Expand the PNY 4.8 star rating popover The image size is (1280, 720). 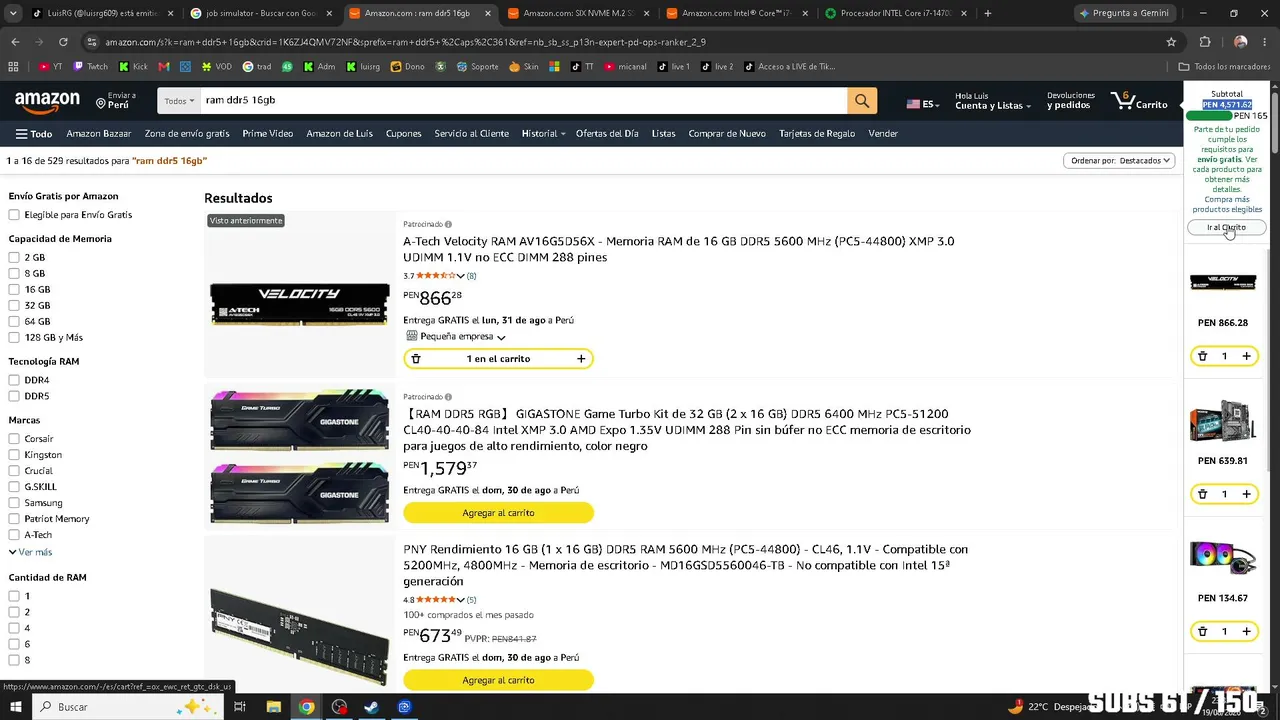pyautogui.click(x=434, y=600)
